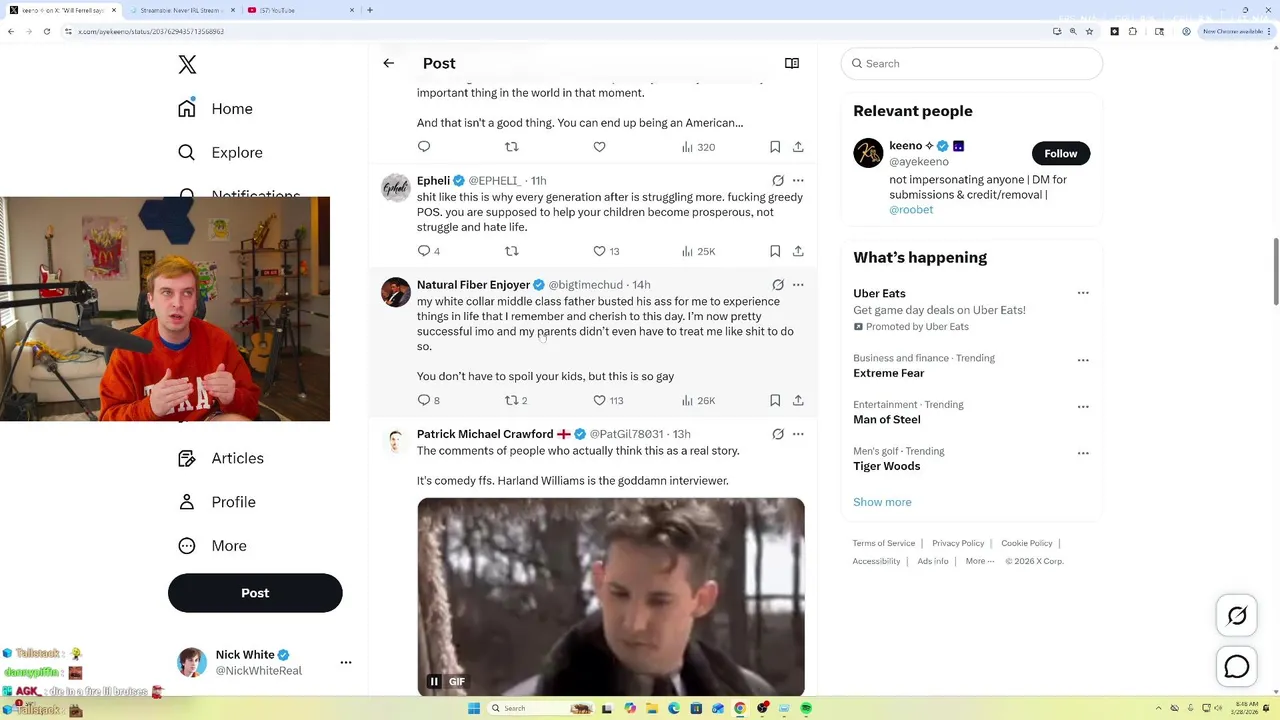Open Grok icon on Patrick Michael Crawford's post
The height and width of the screenshot is (720, 1280).
click(x=778, y=434)
